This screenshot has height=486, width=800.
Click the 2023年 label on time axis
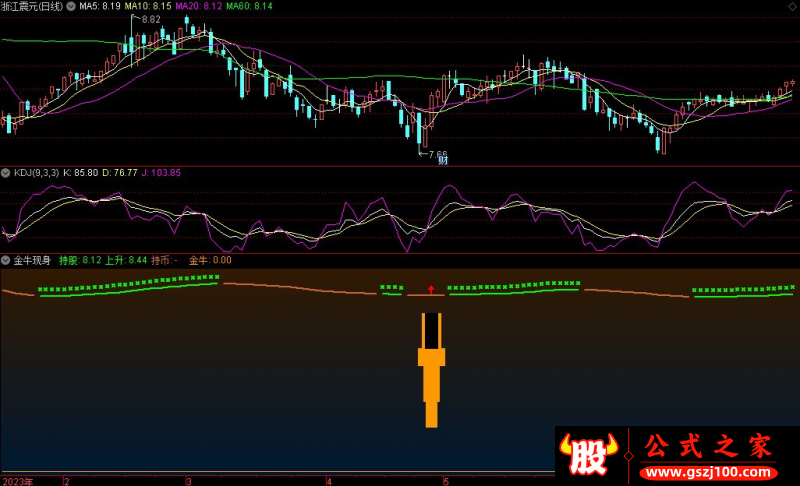pyautogui.click(x=17, y=480)
